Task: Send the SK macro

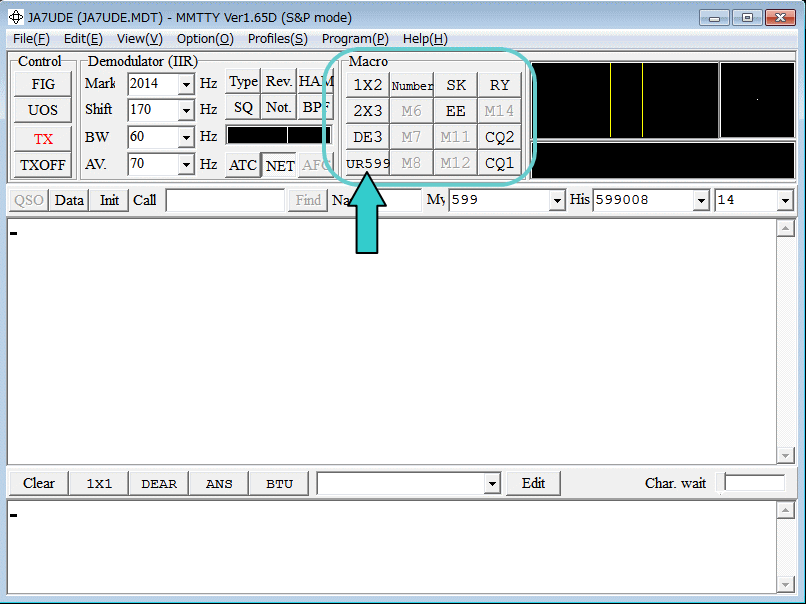Action: 455,85
